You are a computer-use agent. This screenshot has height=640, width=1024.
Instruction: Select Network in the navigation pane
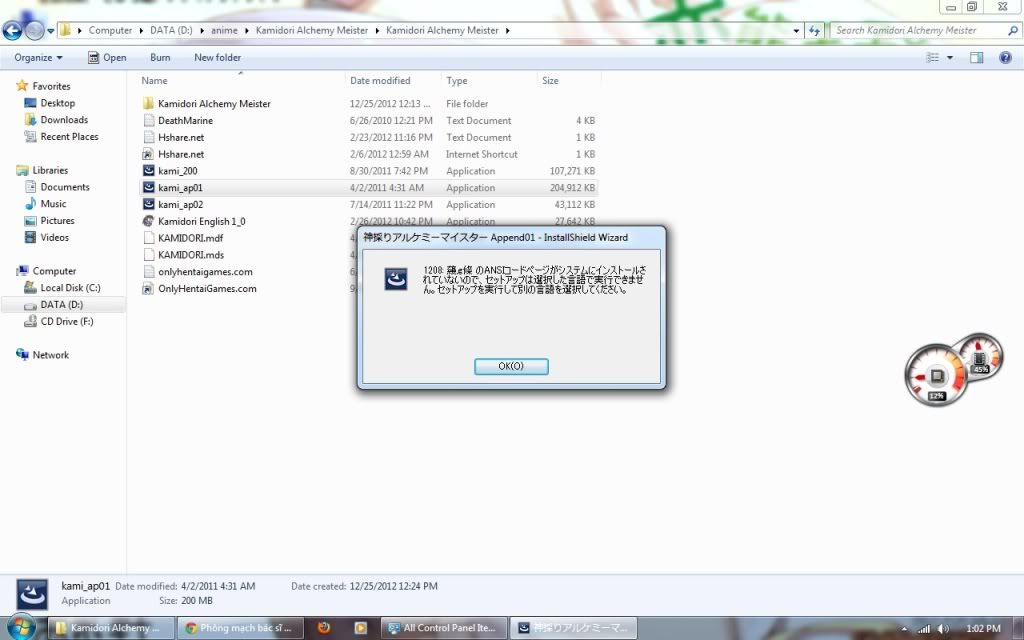click(x=50, y=355)
